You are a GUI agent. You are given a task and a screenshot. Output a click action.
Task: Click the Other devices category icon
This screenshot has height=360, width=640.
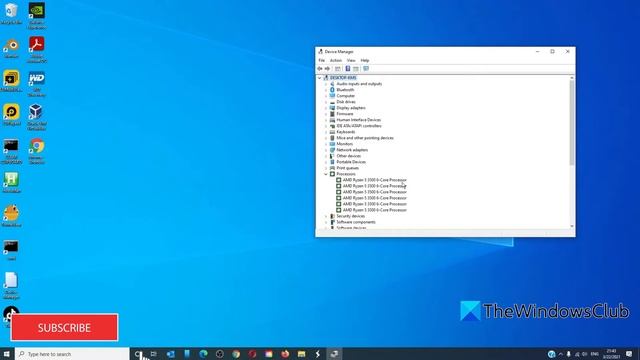coord(332,156)
